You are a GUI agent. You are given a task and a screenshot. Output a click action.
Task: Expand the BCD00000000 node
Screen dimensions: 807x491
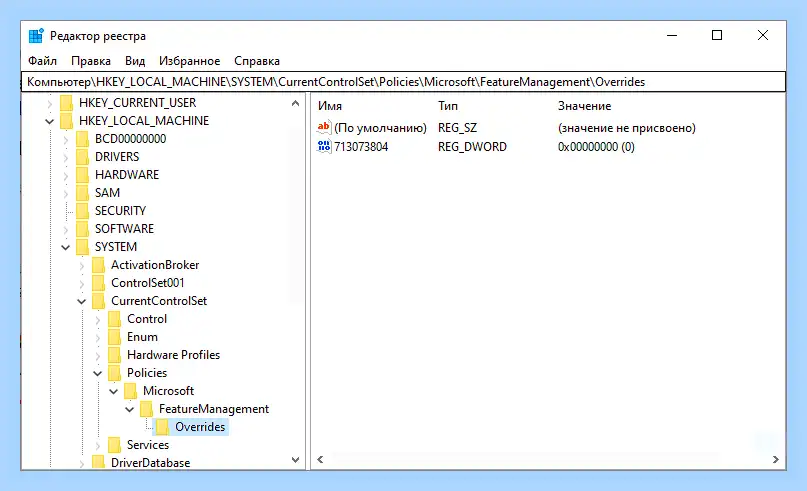pos(66,139)
